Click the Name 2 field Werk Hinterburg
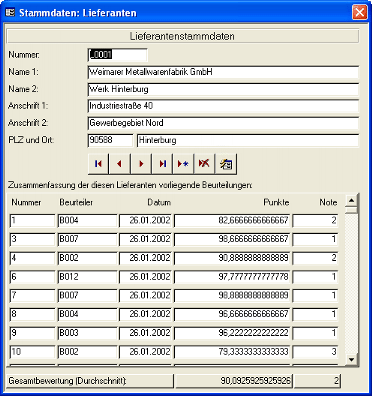This screenshot has width=372, height=396. [223, 89]
